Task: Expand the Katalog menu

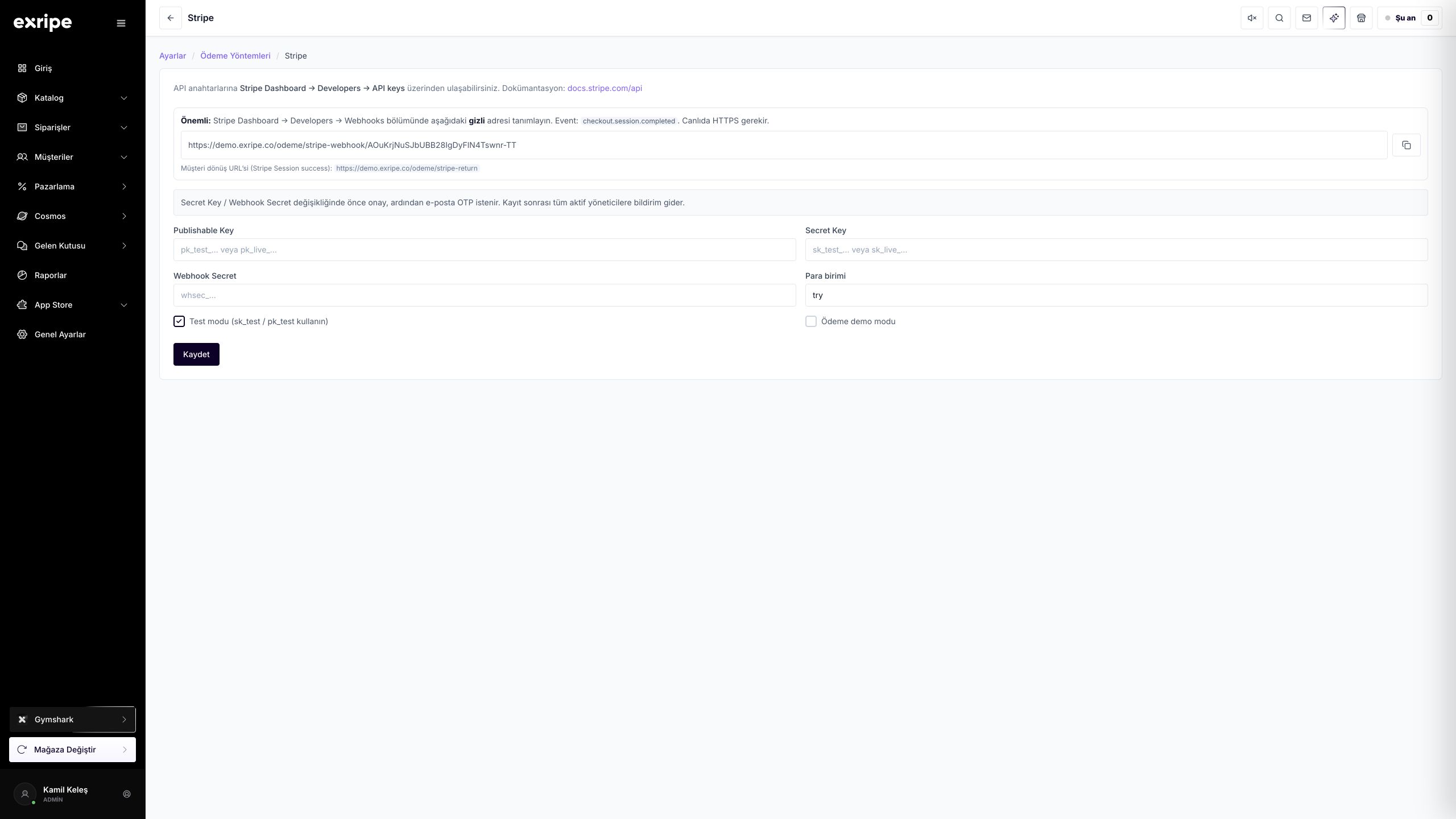Action: click(72, 98)
